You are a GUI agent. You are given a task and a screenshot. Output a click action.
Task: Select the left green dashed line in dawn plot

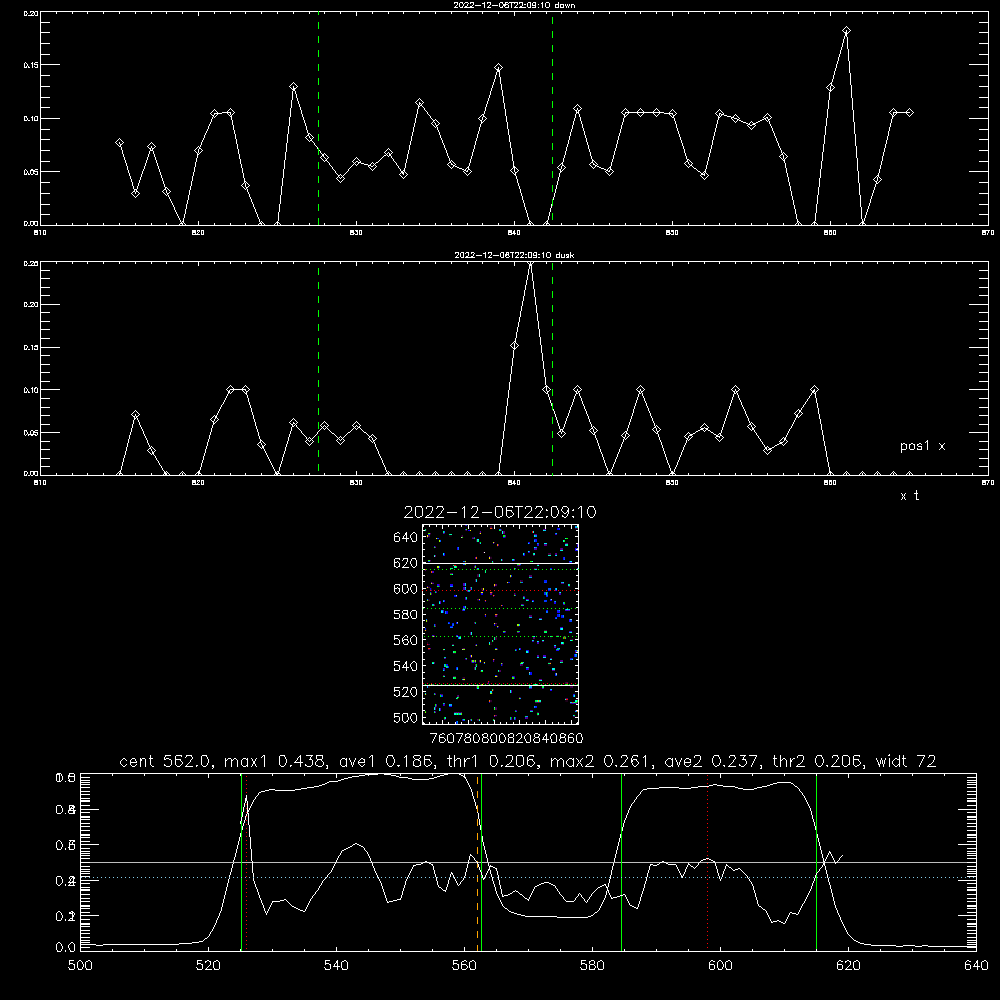[x=318, y=118]
